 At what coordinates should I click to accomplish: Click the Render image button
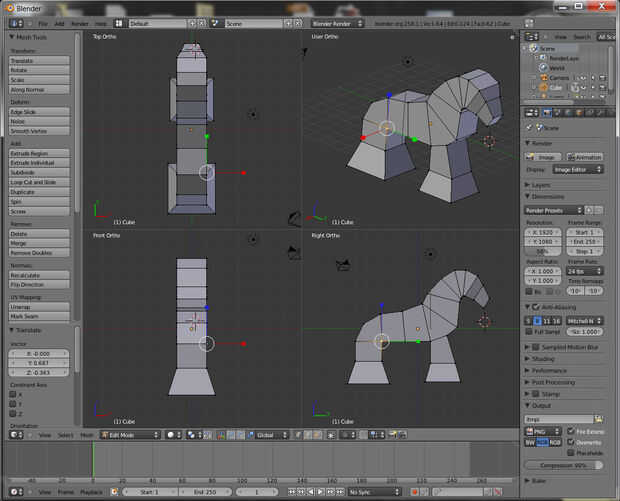(x=544, y=157)
